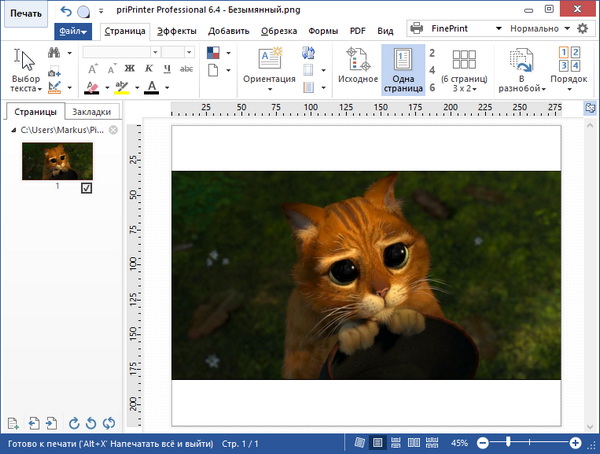
Task: Click the yellow highlighter tool icon
Action: coord(122,88)
